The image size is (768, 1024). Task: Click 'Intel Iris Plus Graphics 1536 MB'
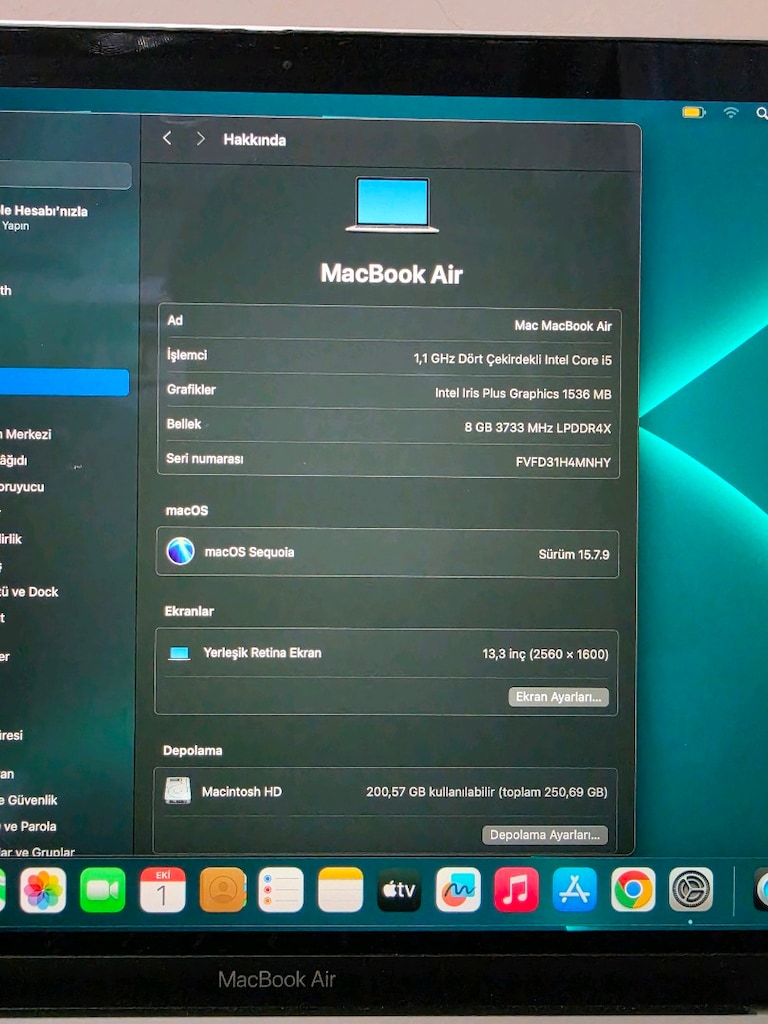[x=523, y=393]
